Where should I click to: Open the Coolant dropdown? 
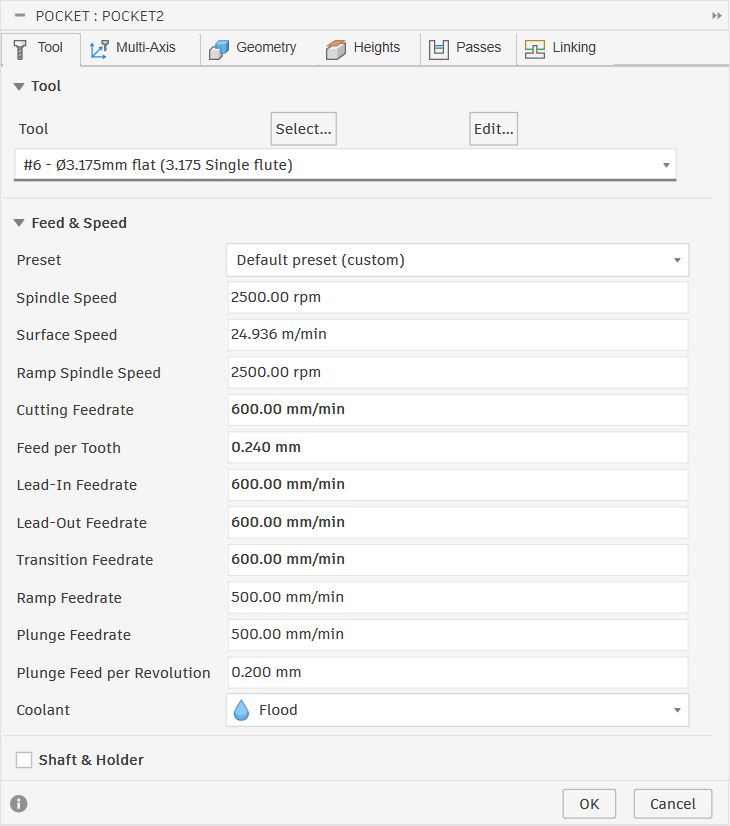pos(457,710)
